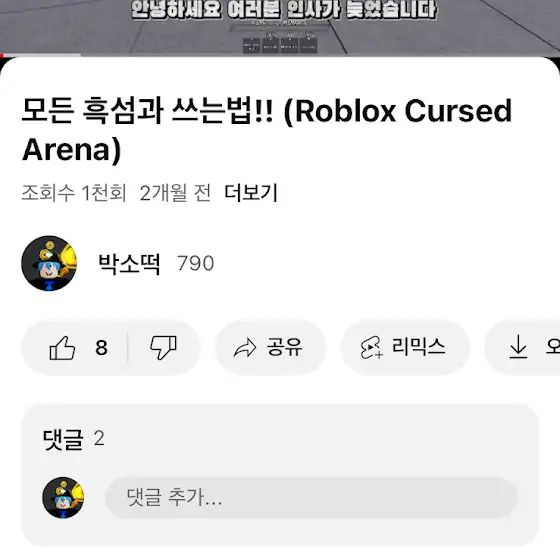Viewport: 560px width, 560px height.
Task: Tap your profile avatar beside the comment box
Action: 63,498
